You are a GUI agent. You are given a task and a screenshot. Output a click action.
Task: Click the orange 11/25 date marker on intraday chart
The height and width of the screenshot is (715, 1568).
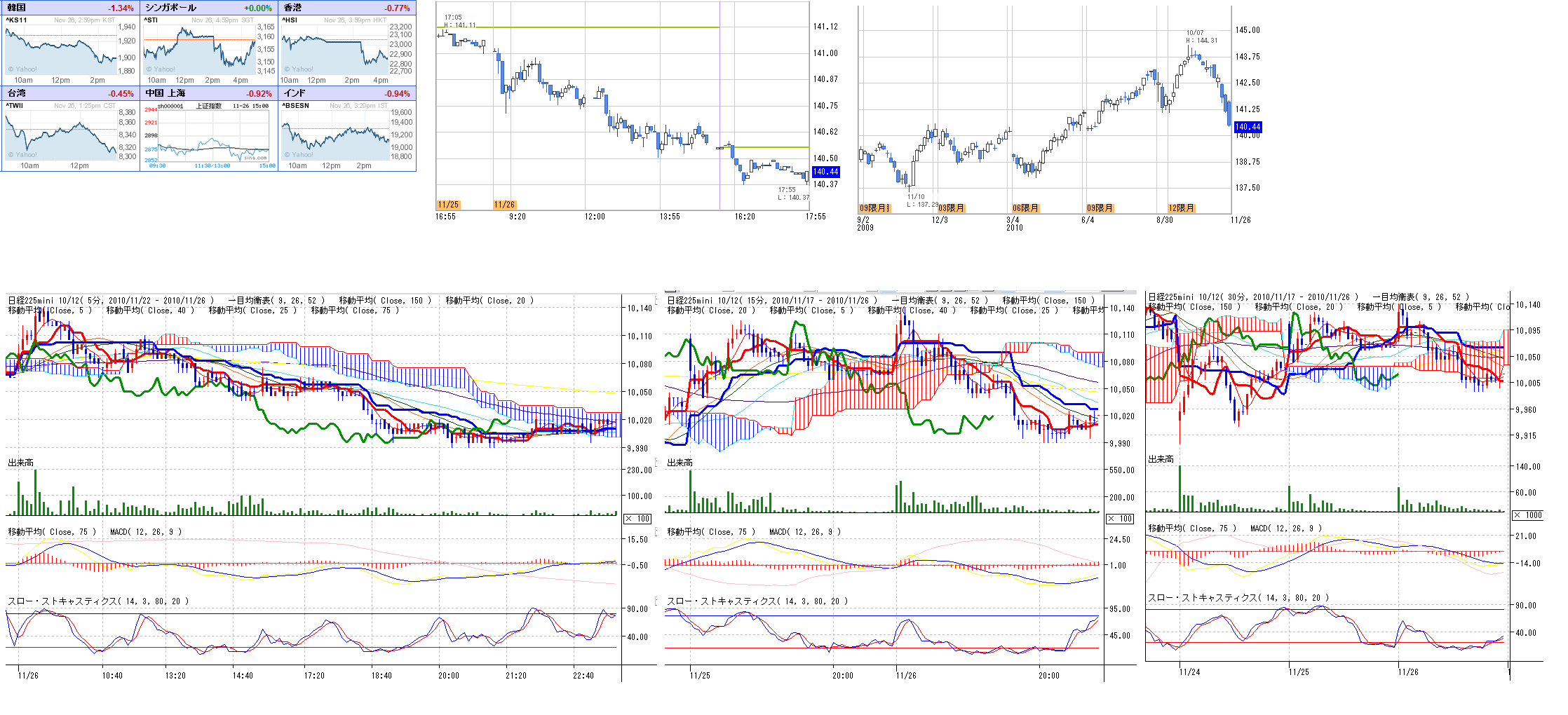click(x=447, y=205)
